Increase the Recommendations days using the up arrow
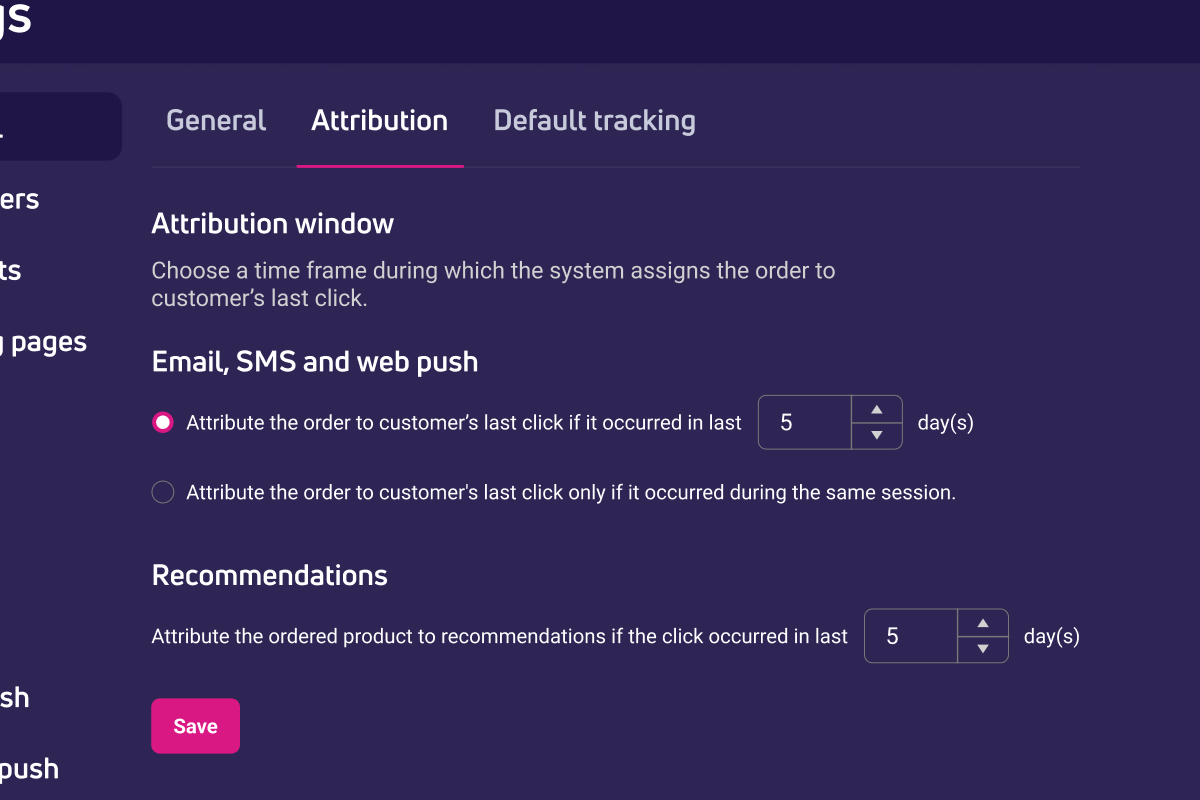Image resolution: width=1200 pixels, height=800 pixels. [x=983, y=621]
